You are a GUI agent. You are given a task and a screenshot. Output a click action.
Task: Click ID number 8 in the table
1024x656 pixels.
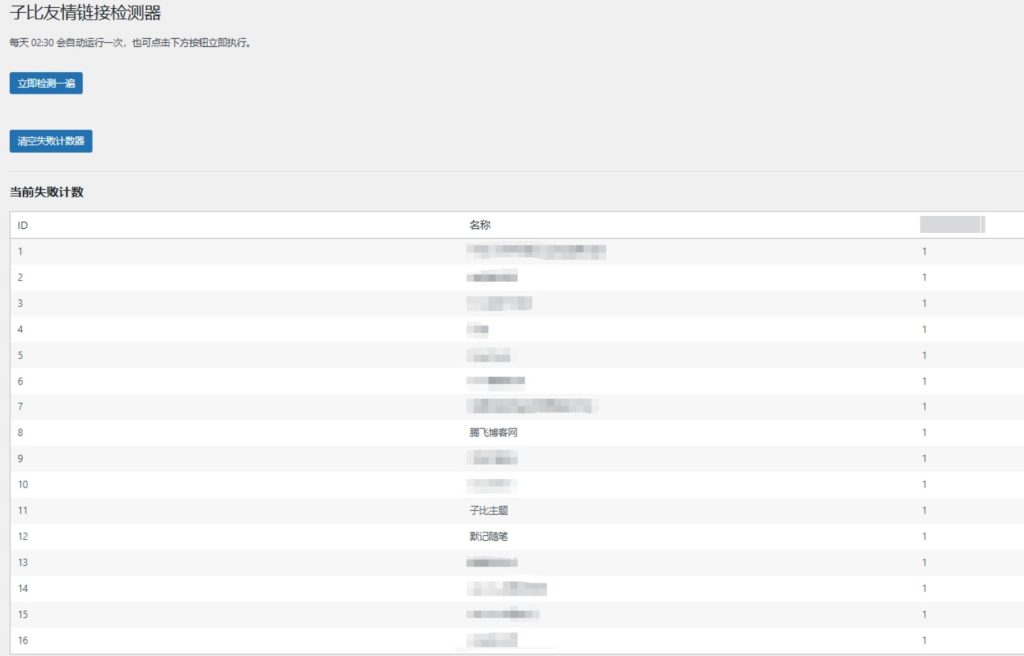tap(20, 433)
